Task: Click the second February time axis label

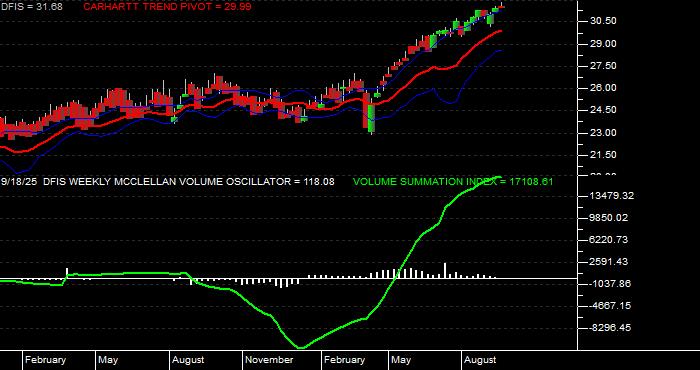Action: (344, 360)
